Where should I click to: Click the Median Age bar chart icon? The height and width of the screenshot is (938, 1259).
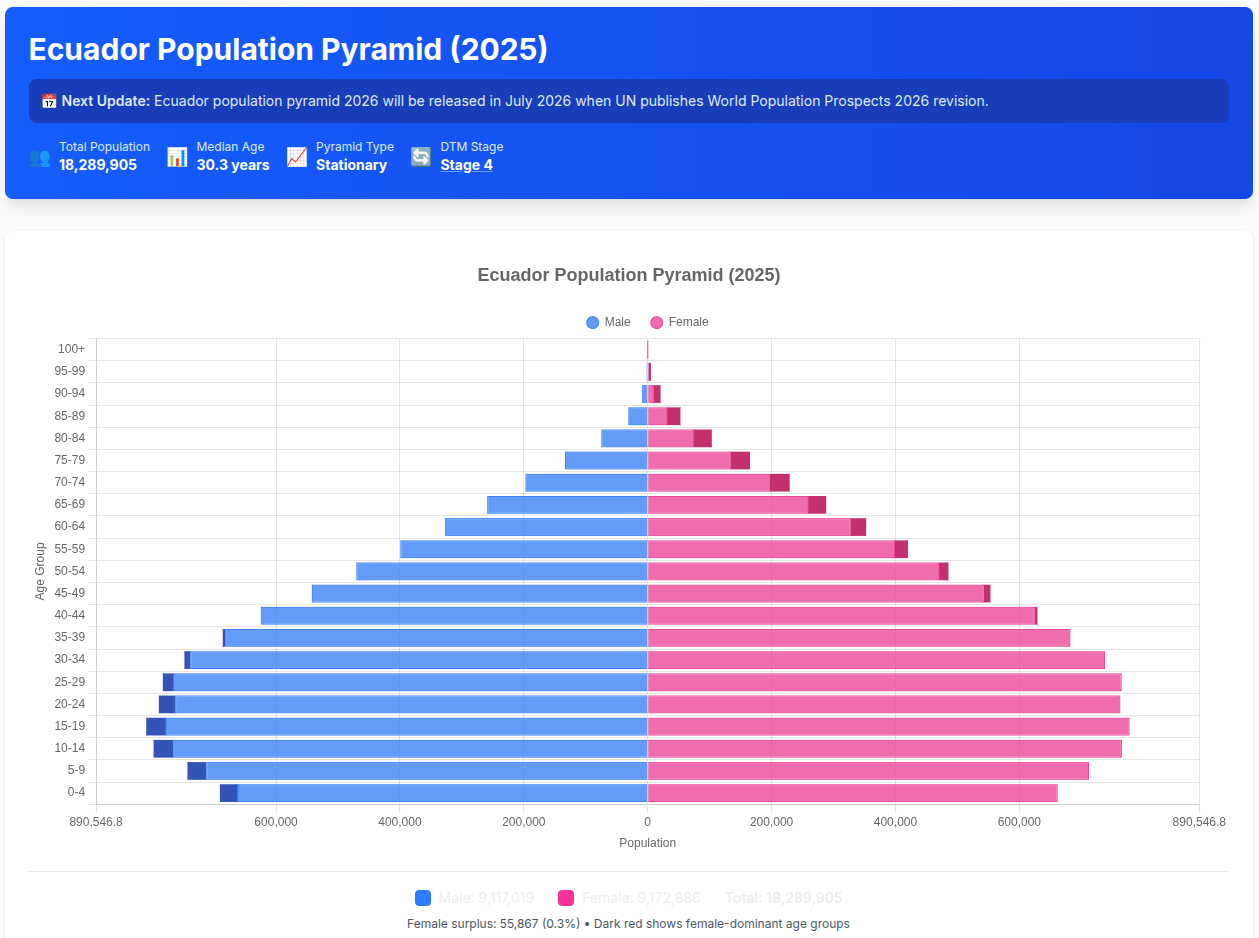[177, 157]
